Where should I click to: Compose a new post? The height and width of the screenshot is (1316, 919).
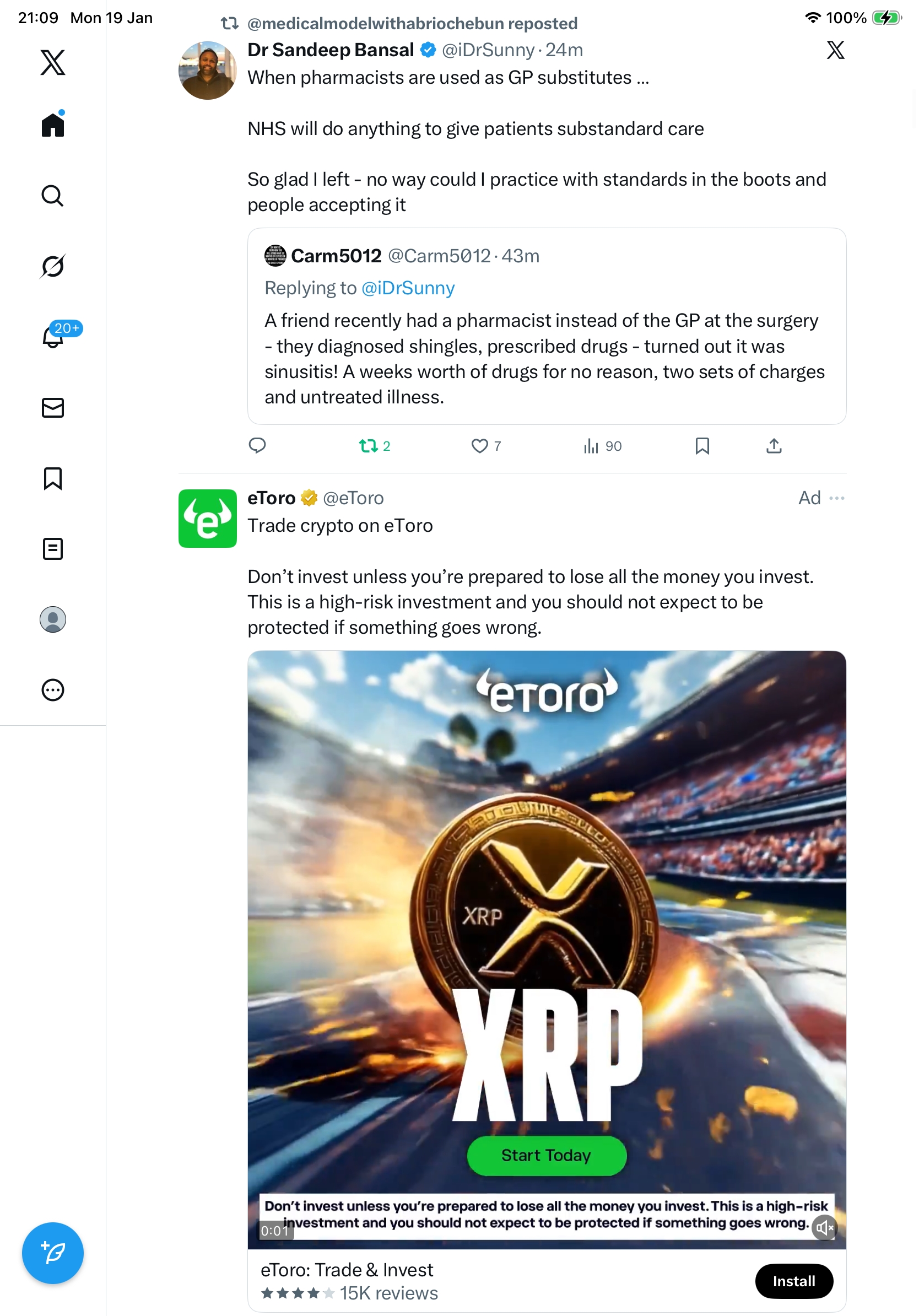pos(53,1253)
